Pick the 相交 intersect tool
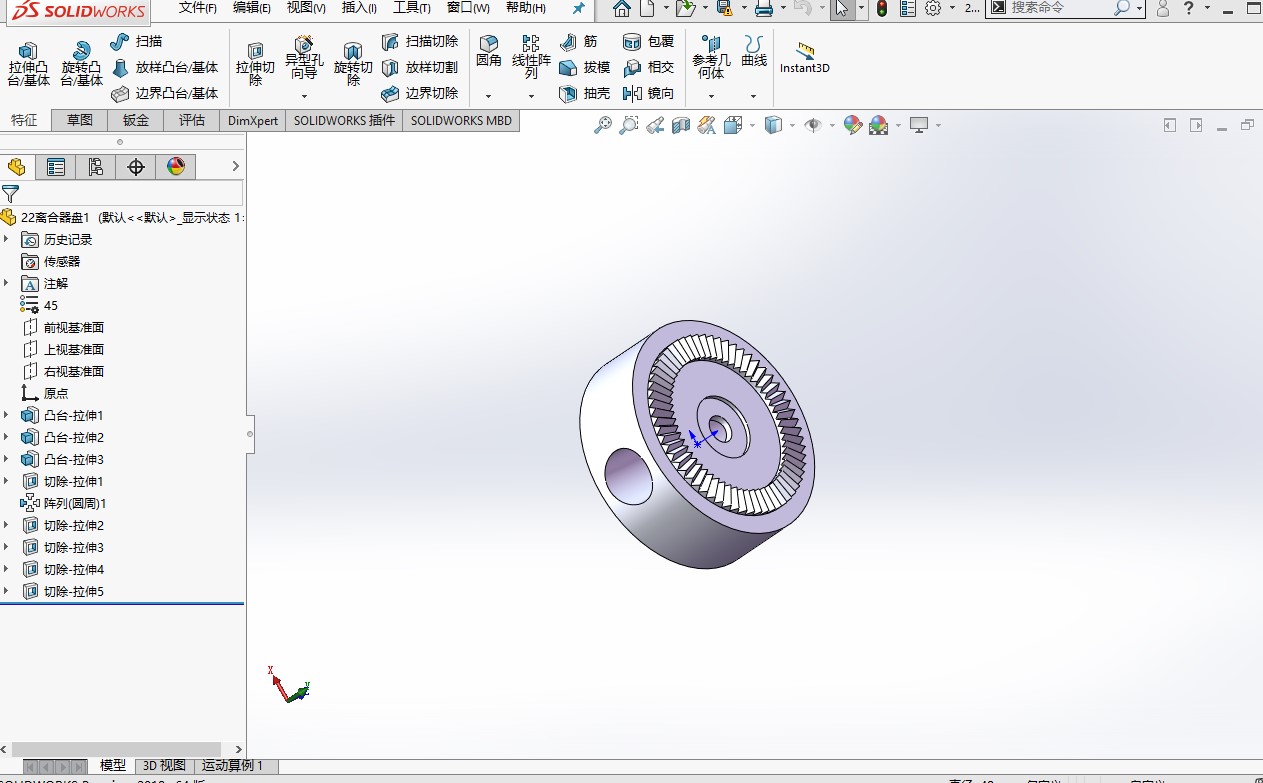1263x783 pixels. coord(648,67)
